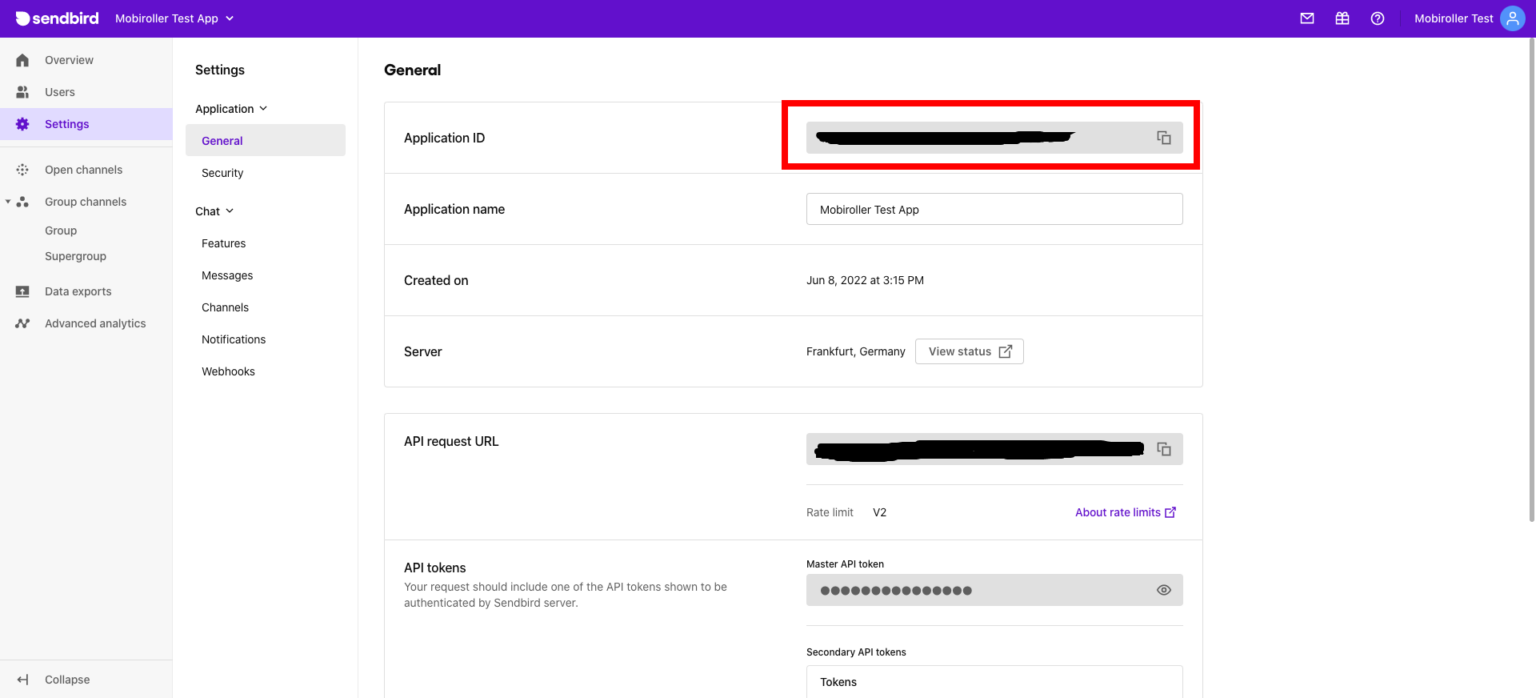Image resolution: width=1536 pixels, height=698 pixels.
Task: Click the Group channels icon
Action: [x=23, y=202]
